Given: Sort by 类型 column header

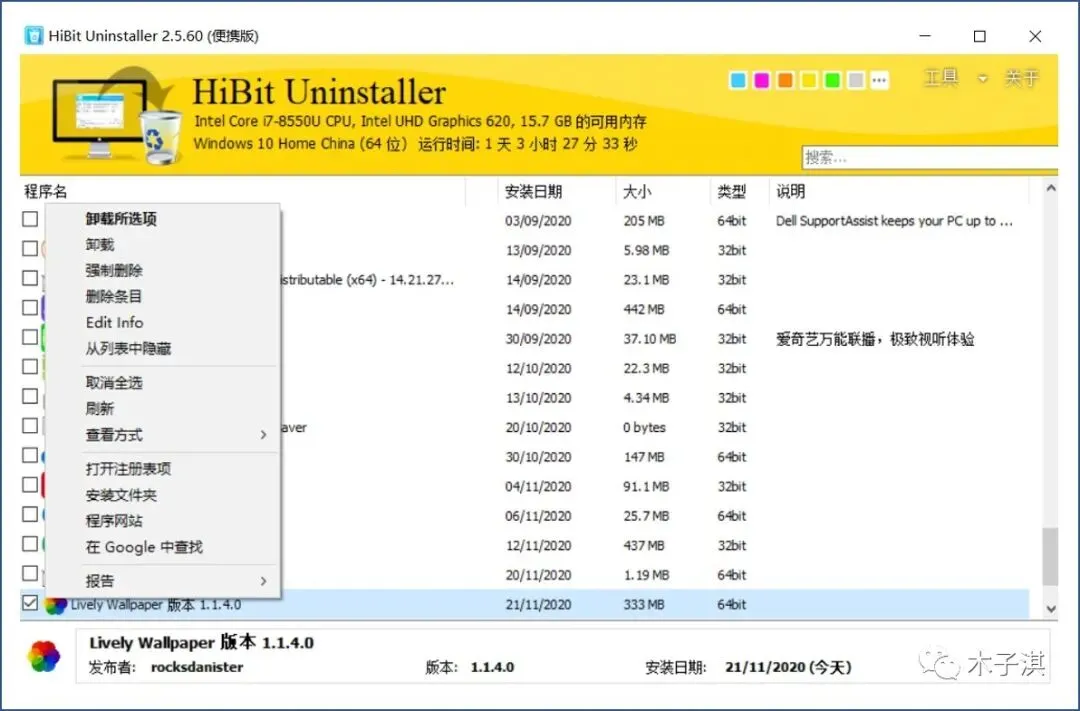Looking at the screenshot, I should click(739, 192).
